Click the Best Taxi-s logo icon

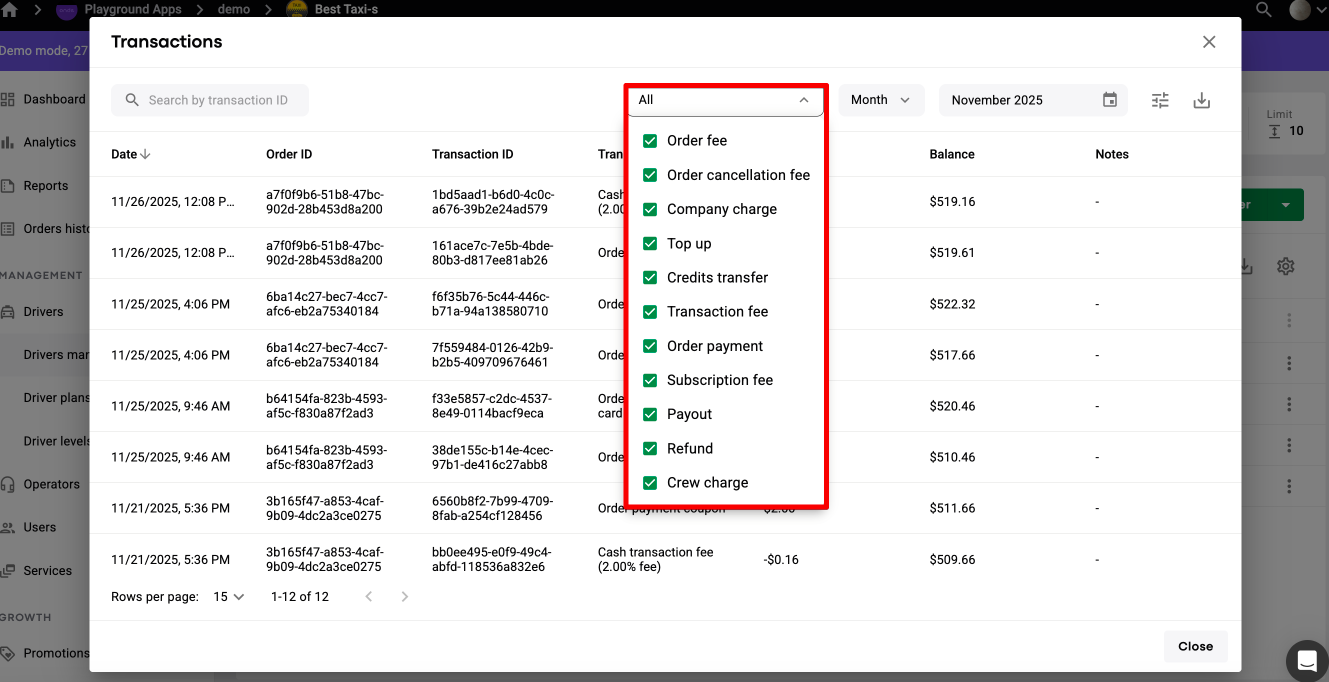(296, 10)
